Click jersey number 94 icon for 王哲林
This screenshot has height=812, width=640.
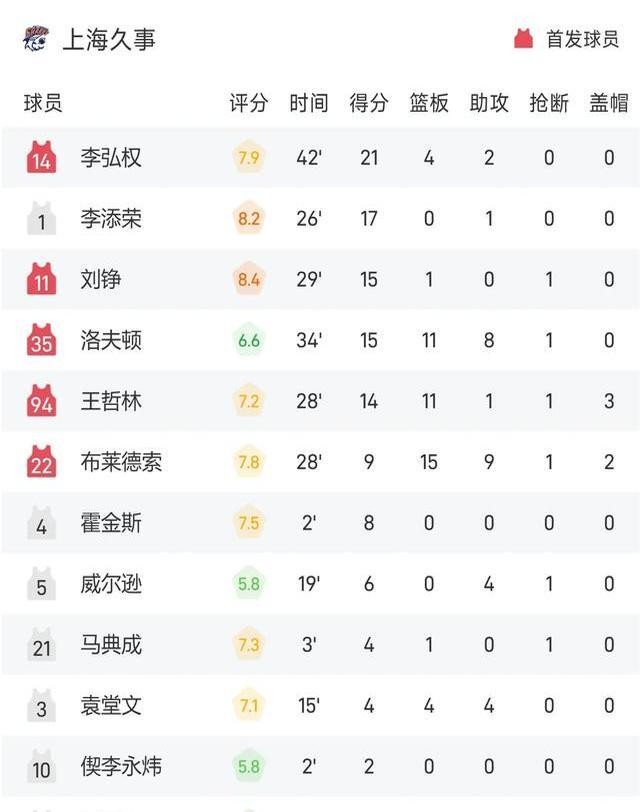pyautogui.click(x=41, y=401)
